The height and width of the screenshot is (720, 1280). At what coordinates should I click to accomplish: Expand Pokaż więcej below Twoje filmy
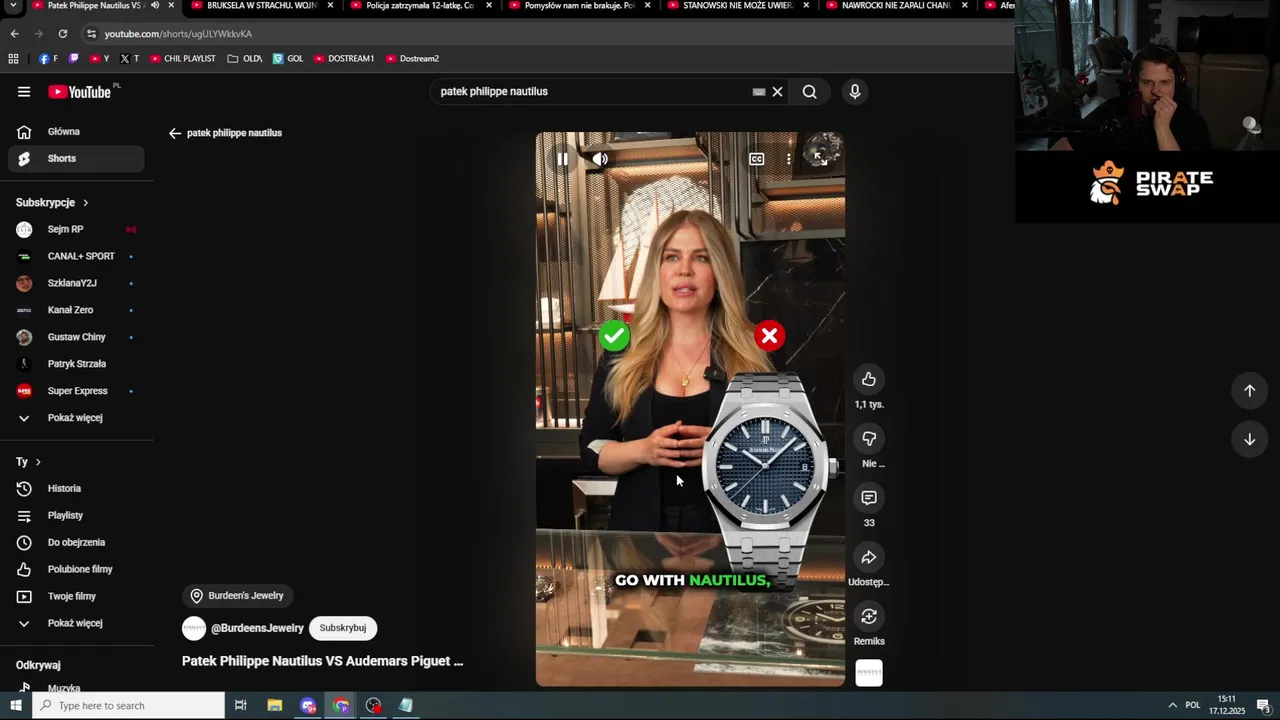tap(76, 624)
